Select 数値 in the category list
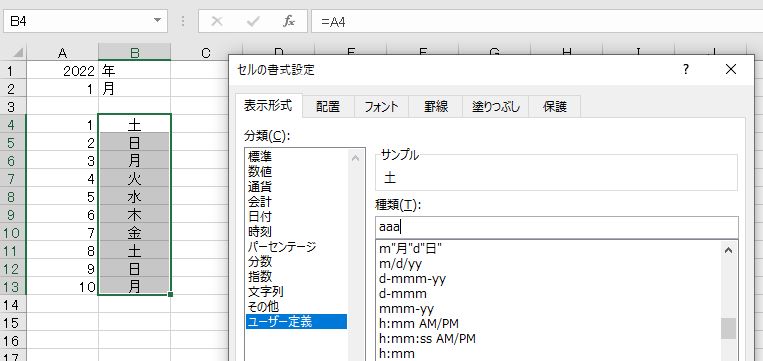 pos(297,171)
